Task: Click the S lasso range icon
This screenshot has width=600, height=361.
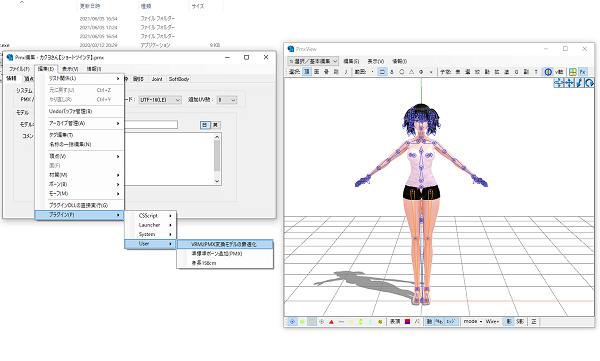Action: pos(392,72)
